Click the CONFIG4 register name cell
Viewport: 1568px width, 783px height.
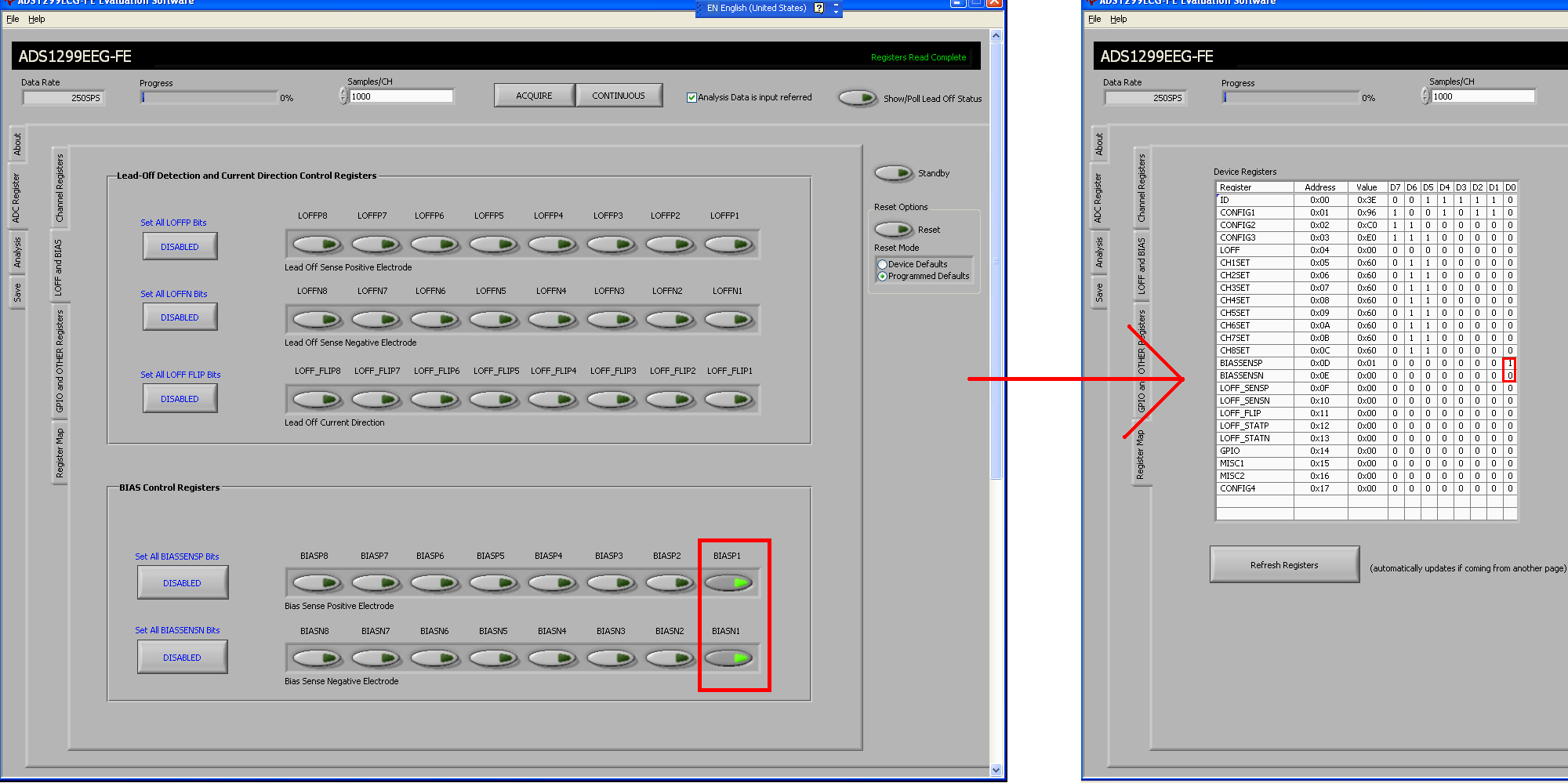pyautogui.click(x=1254, y=488)
